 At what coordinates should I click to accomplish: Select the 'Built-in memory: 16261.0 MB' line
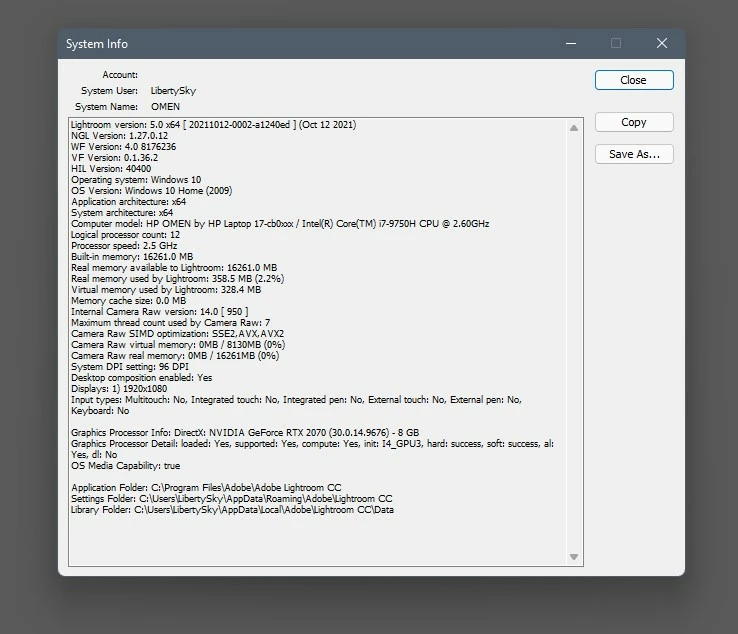click(132, 257)
